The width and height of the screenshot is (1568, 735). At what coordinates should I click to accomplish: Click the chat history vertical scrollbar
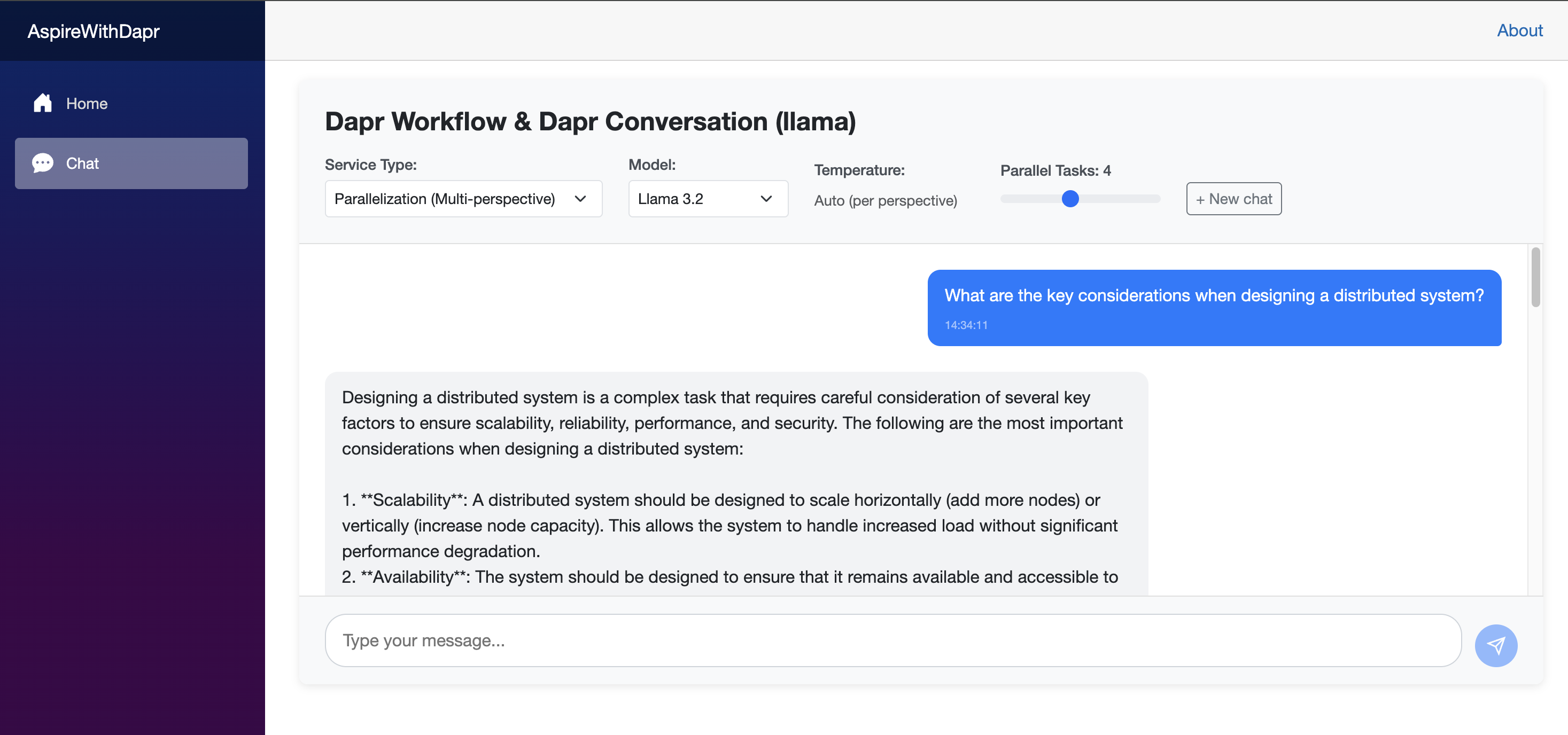pyautogui.click(x=1535, y=277)
